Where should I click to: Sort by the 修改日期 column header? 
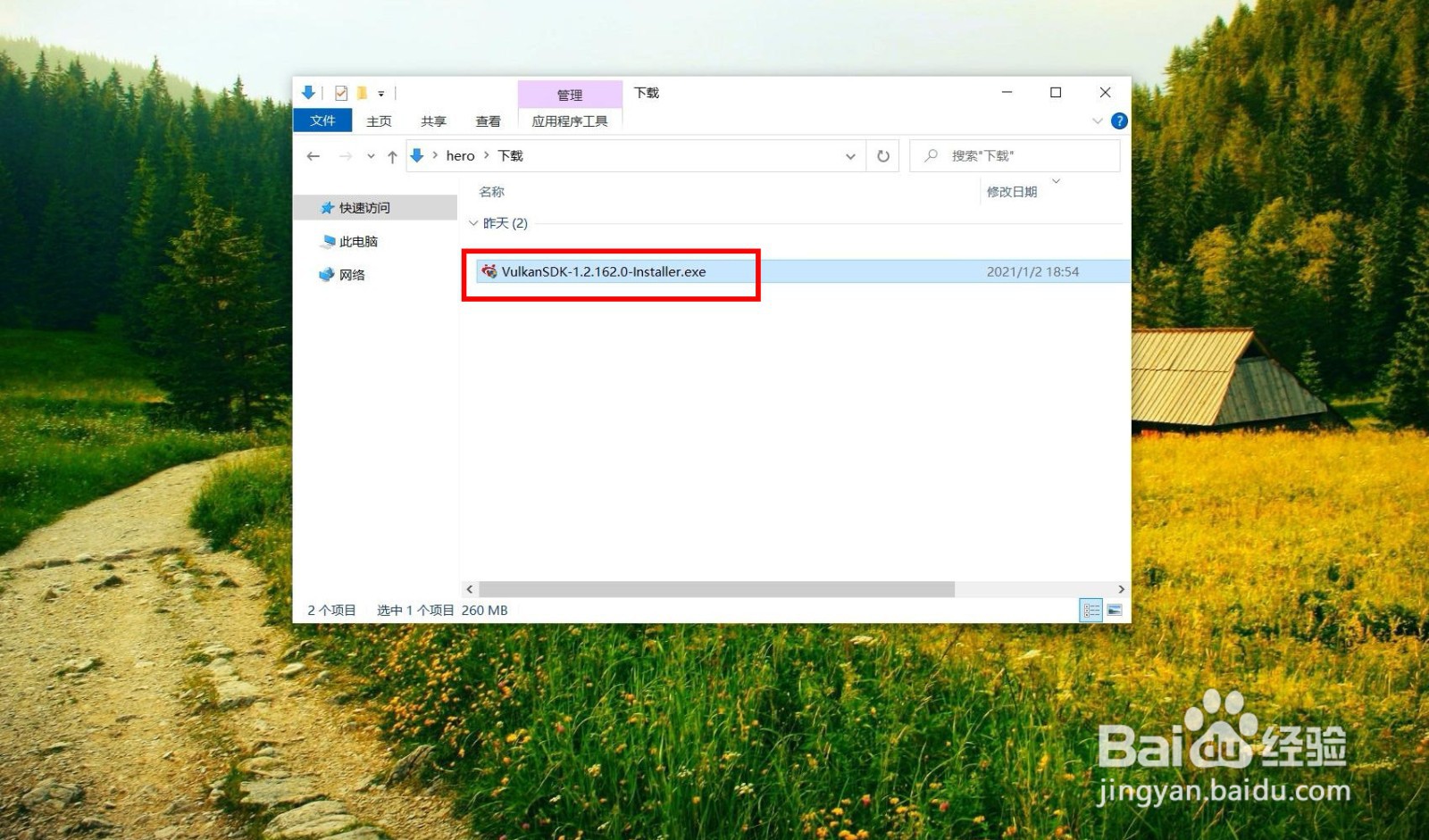tap(1012, 191)
